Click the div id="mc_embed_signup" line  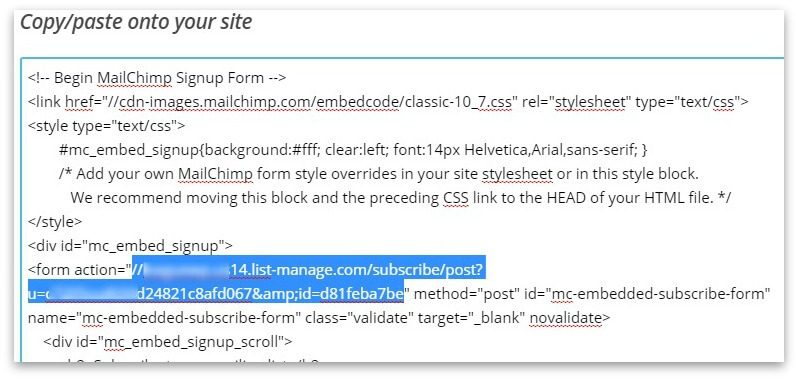click(x=130, y=246)
